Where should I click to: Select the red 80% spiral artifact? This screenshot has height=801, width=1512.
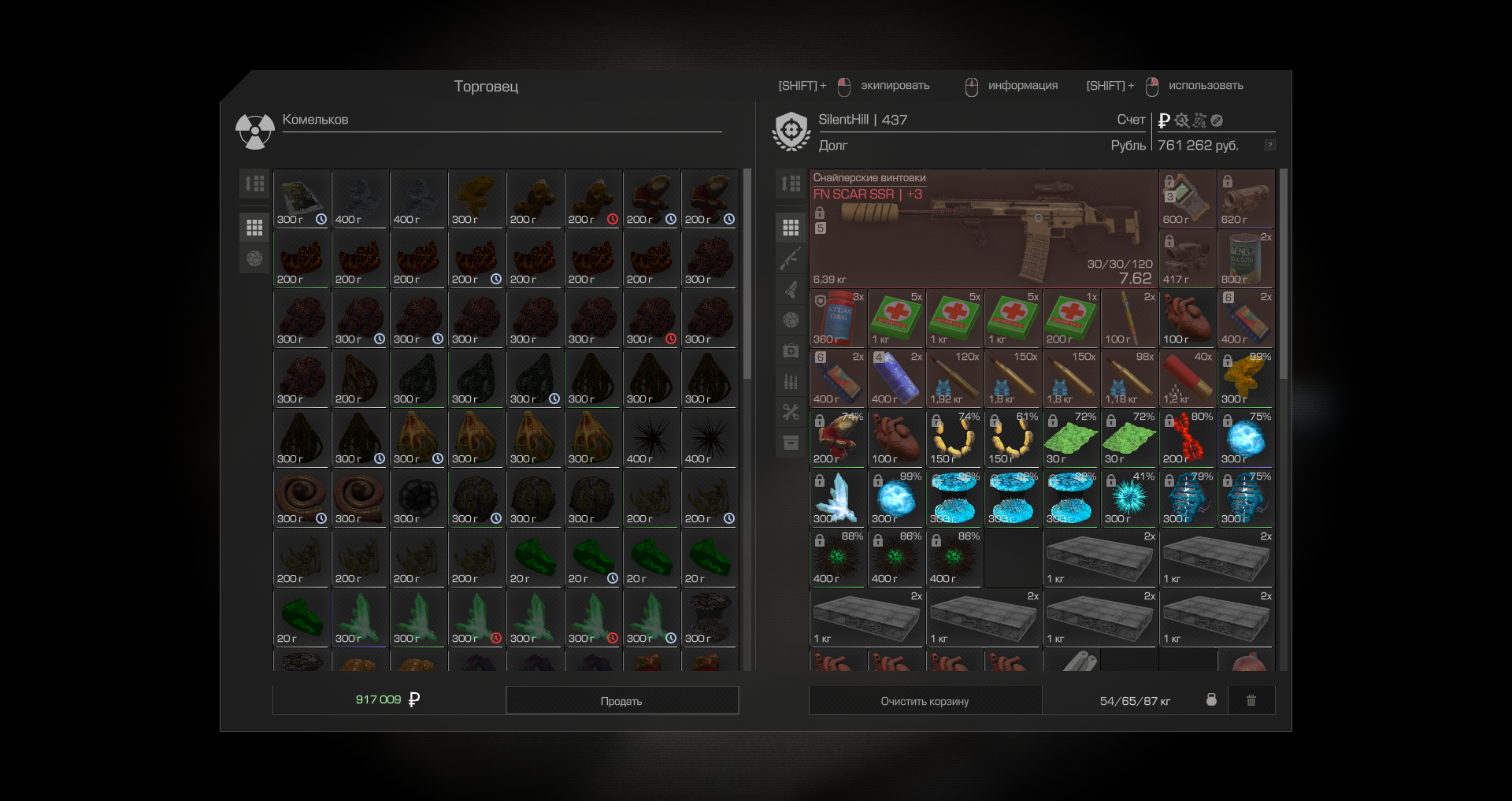pos(1187,438)
